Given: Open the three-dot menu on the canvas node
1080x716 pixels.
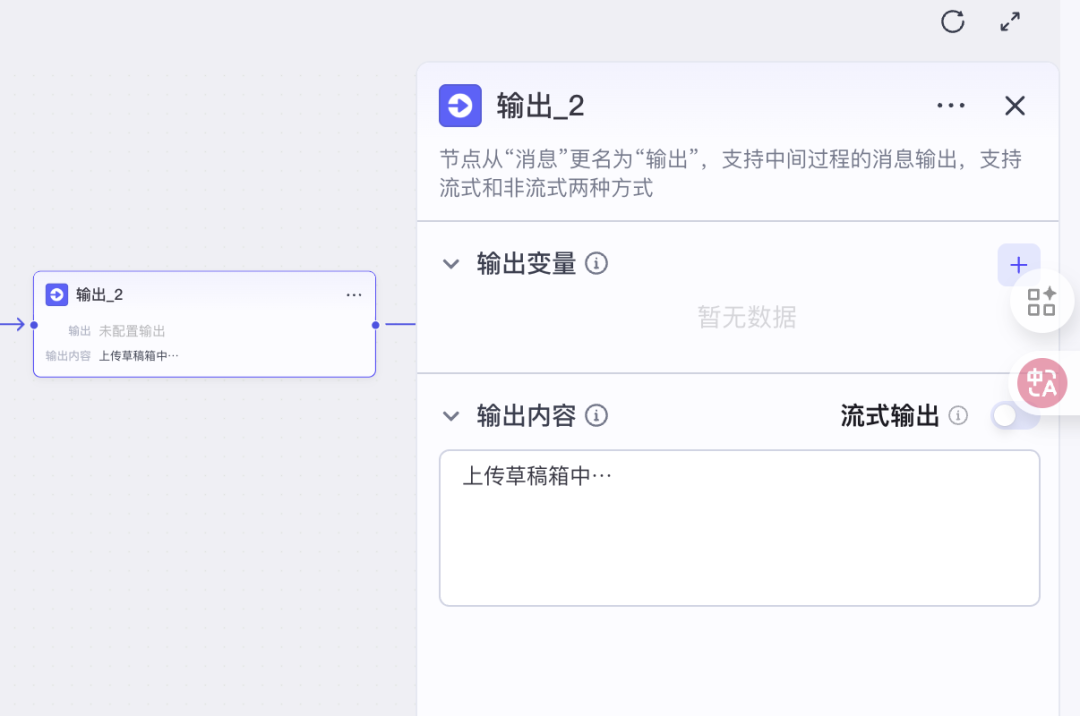Looking at the screenshot, I should (x=354, y=295).
